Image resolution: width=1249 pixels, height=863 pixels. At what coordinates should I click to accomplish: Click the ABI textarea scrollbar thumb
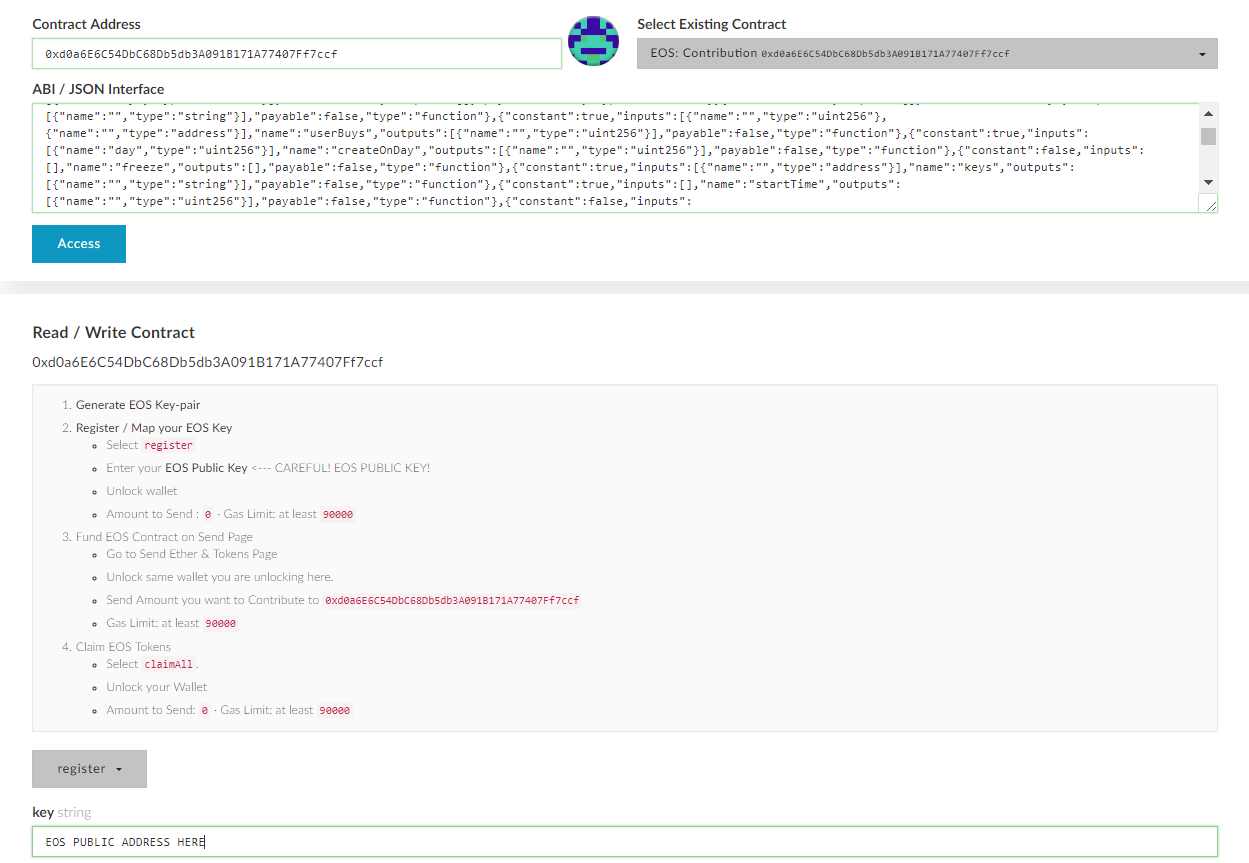click(1208, 137)
